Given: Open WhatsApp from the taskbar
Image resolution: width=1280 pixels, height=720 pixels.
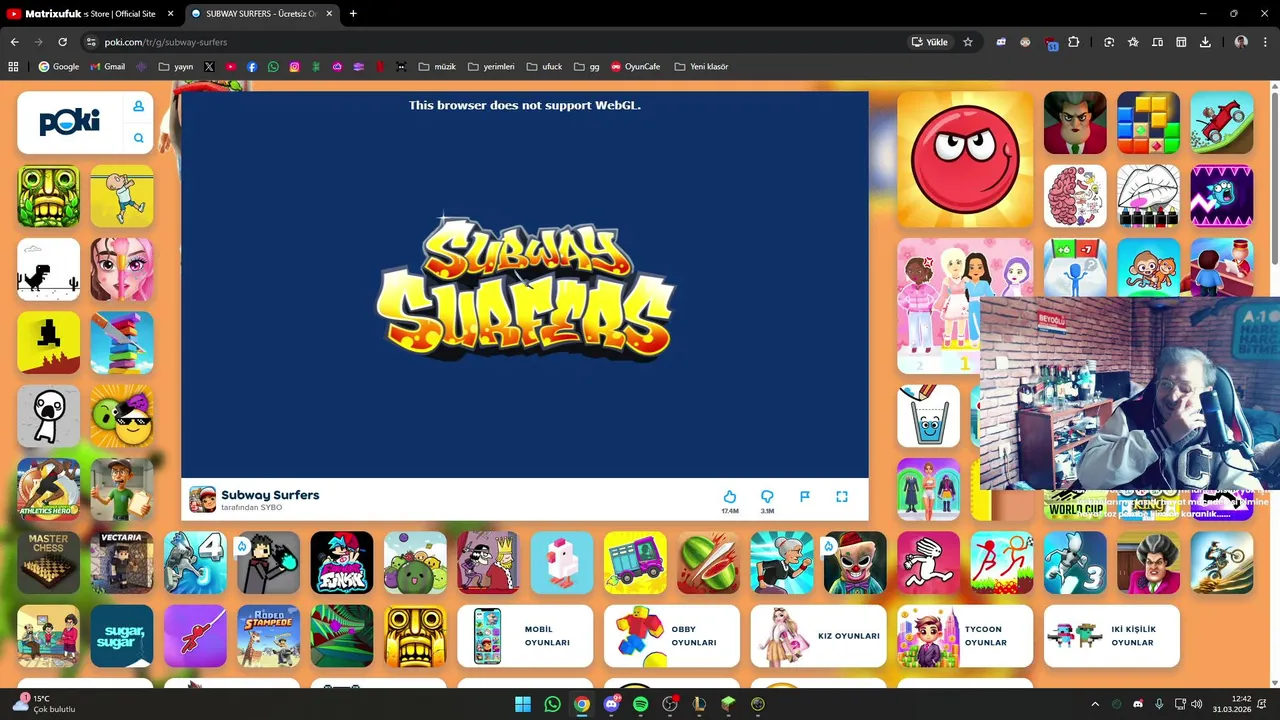Looking at the screenshot, I should click(553, 704).
